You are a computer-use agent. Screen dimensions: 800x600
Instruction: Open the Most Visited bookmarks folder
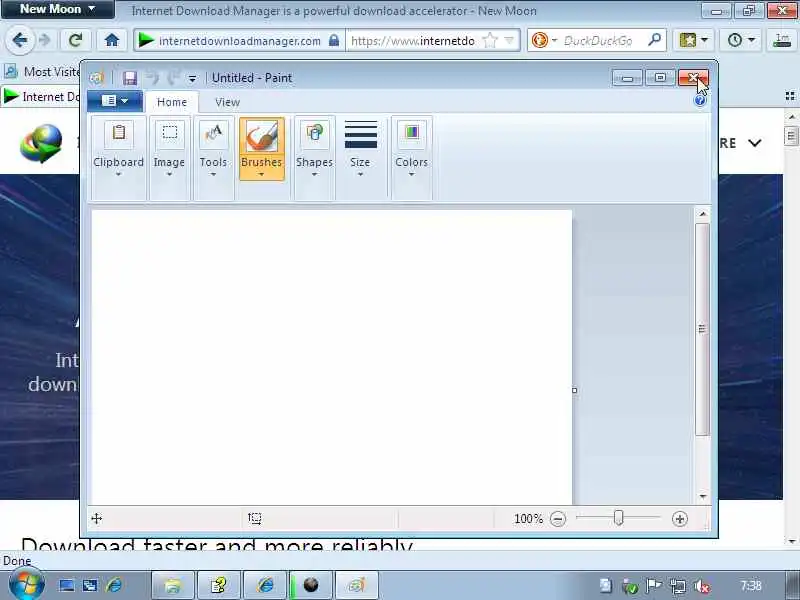click(42, 72)
